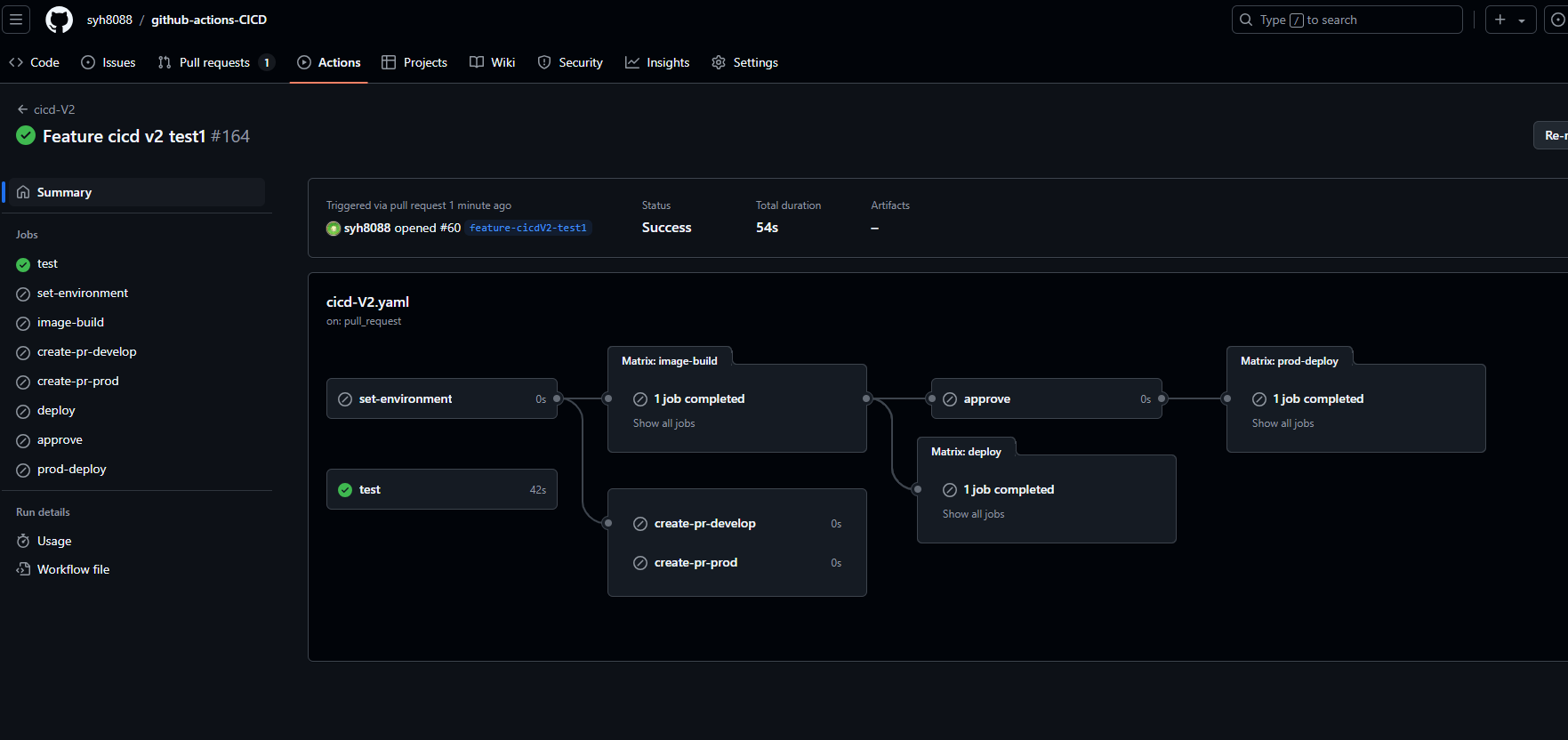
Task: Click create-pr-develop node in graph
Action: pyautogui.click(x=737, y=523)
